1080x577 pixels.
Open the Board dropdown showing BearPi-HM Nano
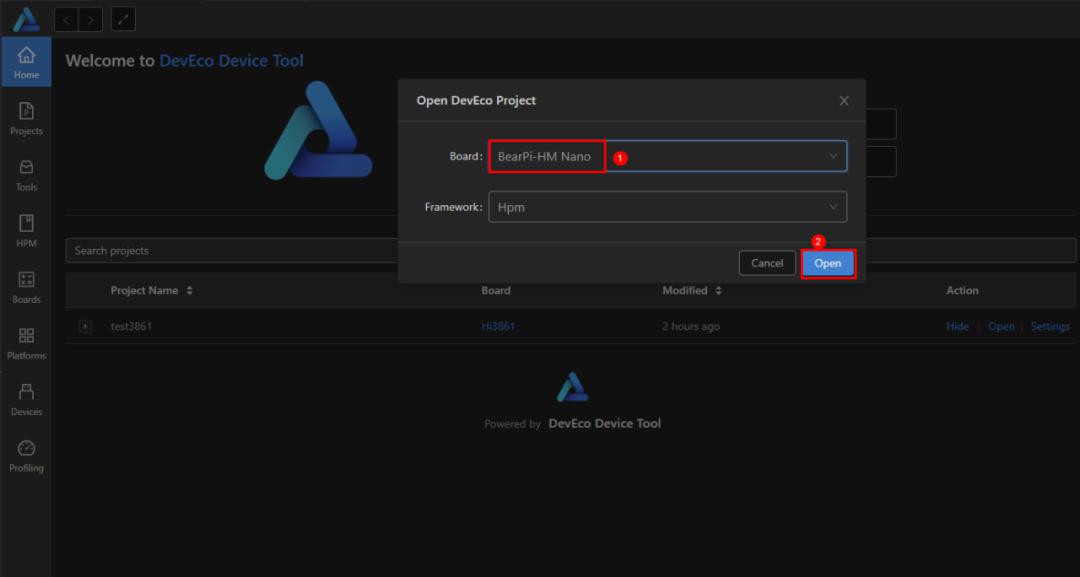(667, 156)
